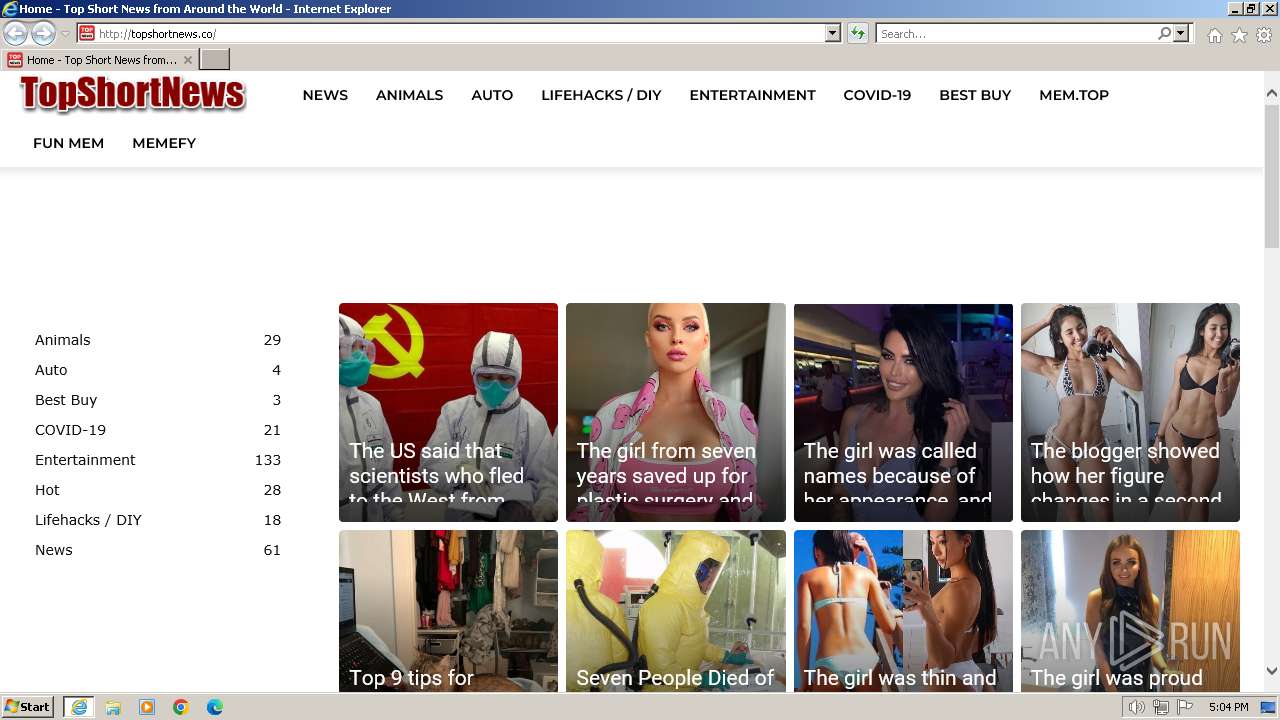
Task: Click the Refresh page icon
Action: click(858, 33)
